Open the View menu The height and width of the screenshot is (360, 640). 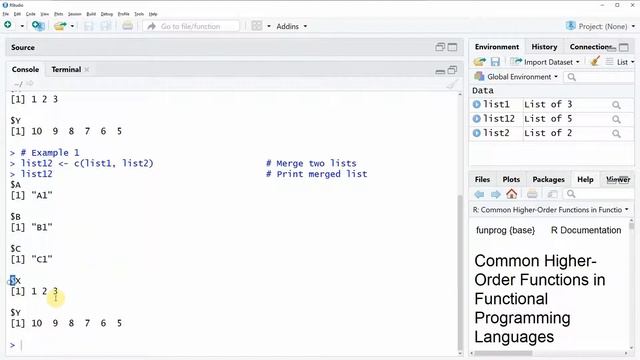pyautogui.click(x=44, y=14)
